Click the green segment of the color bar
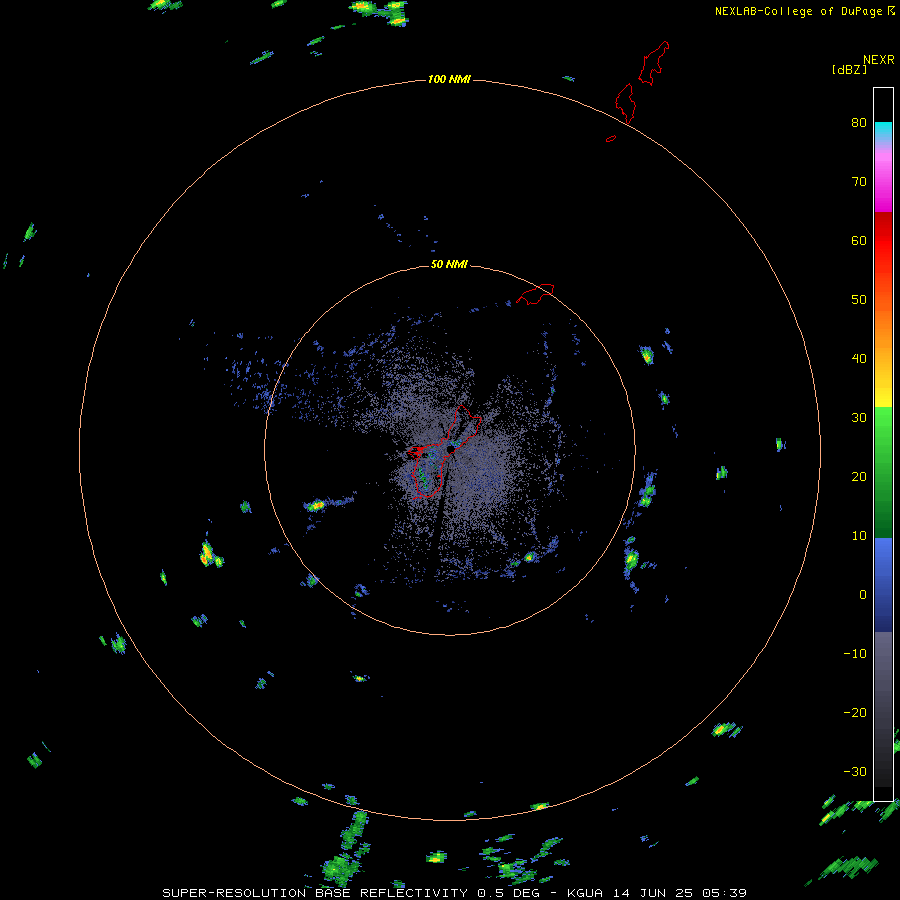Viewport: 900px width, 900px height. (x=883, y=472)
